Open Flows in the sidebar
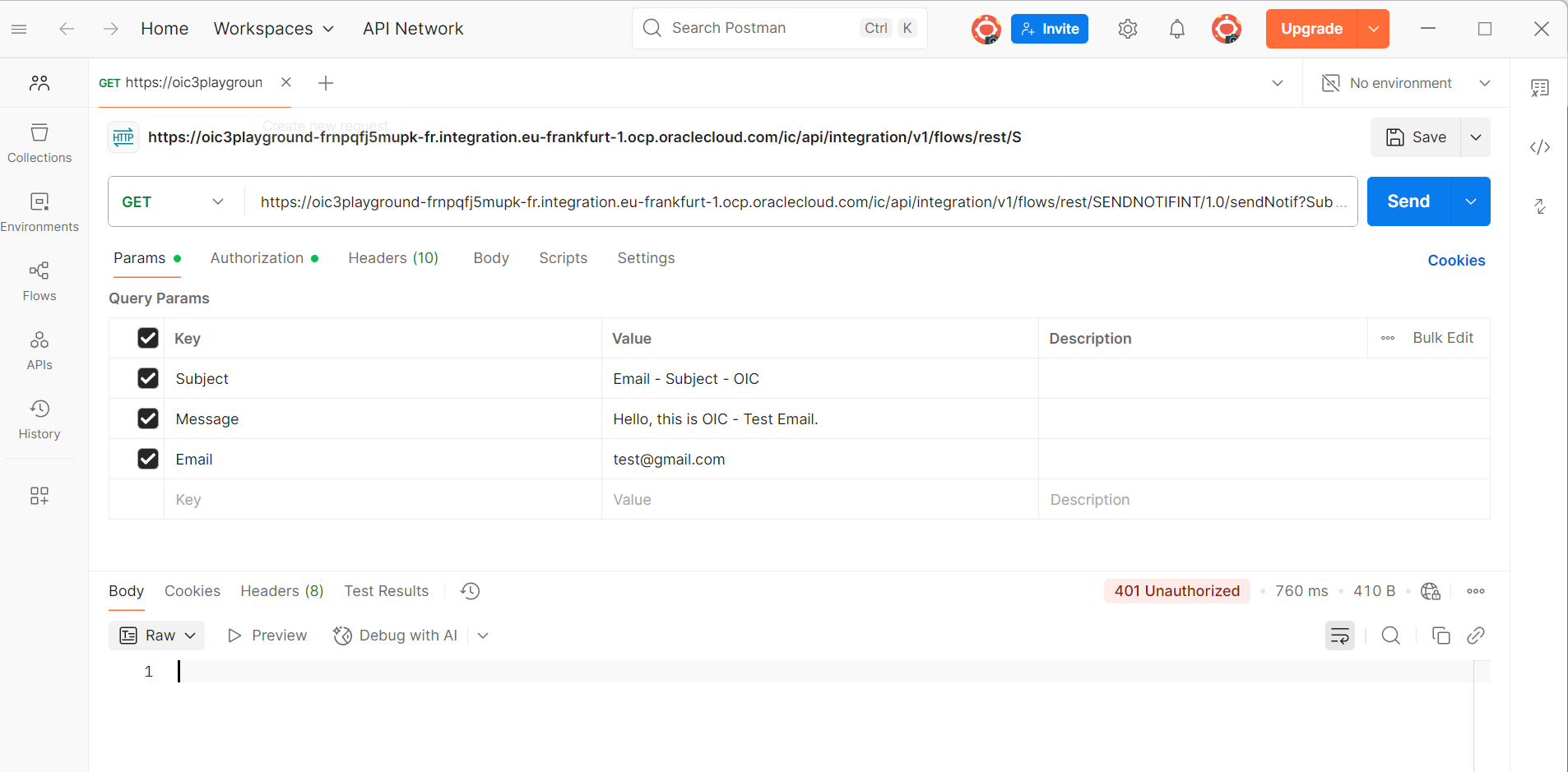Screen dimensions: 1568x772 [x=39, y=282]
